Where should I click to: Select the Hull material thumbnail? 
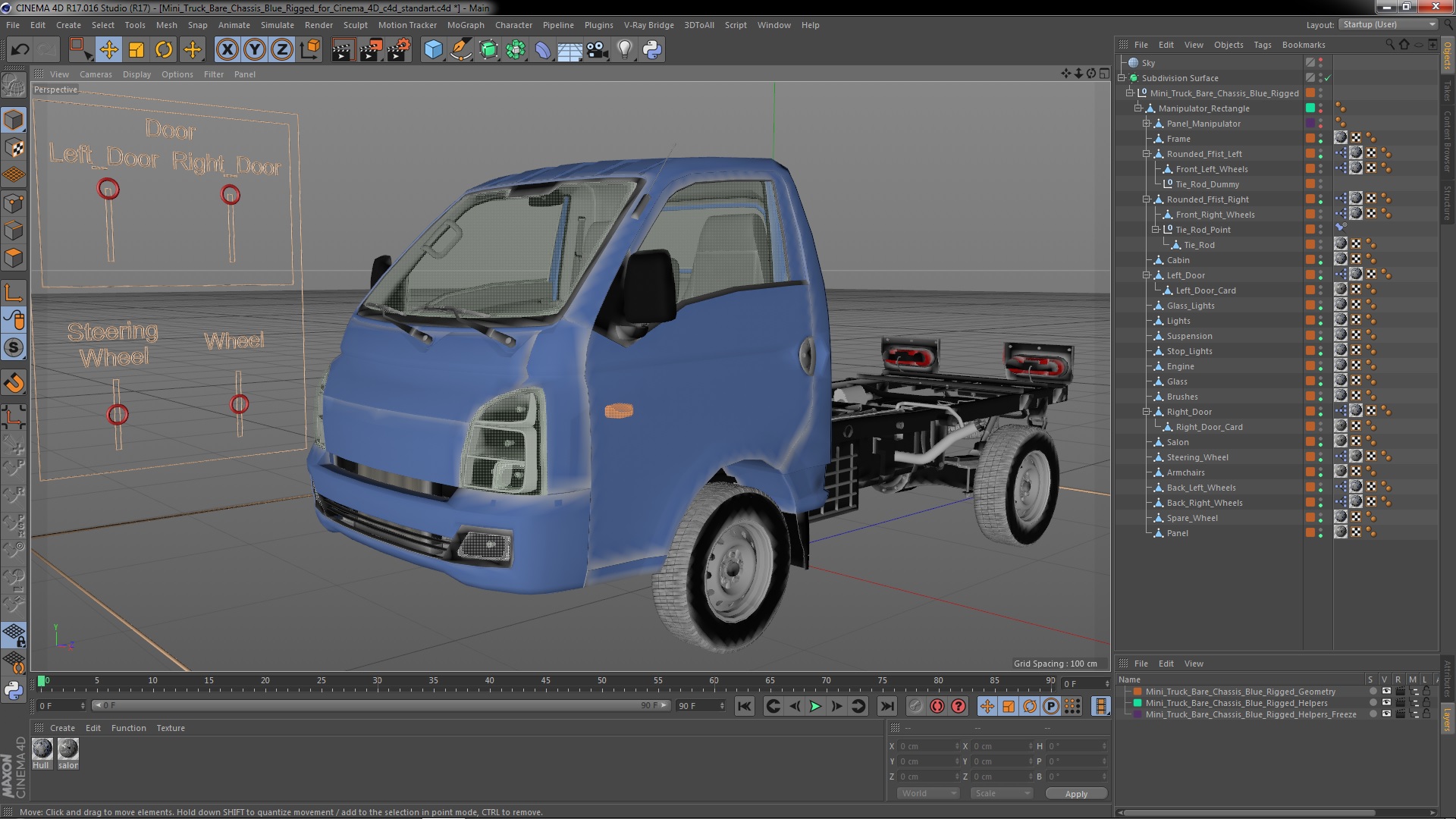coord(42,749)
